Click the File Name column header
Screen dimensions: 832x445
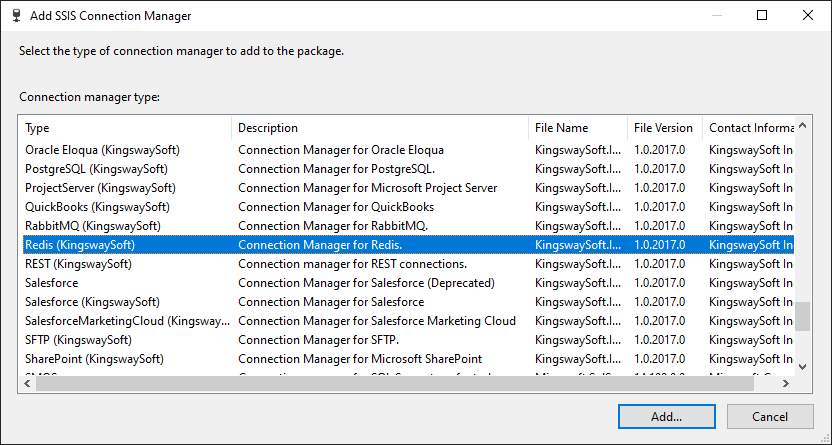tap(578, 128)
